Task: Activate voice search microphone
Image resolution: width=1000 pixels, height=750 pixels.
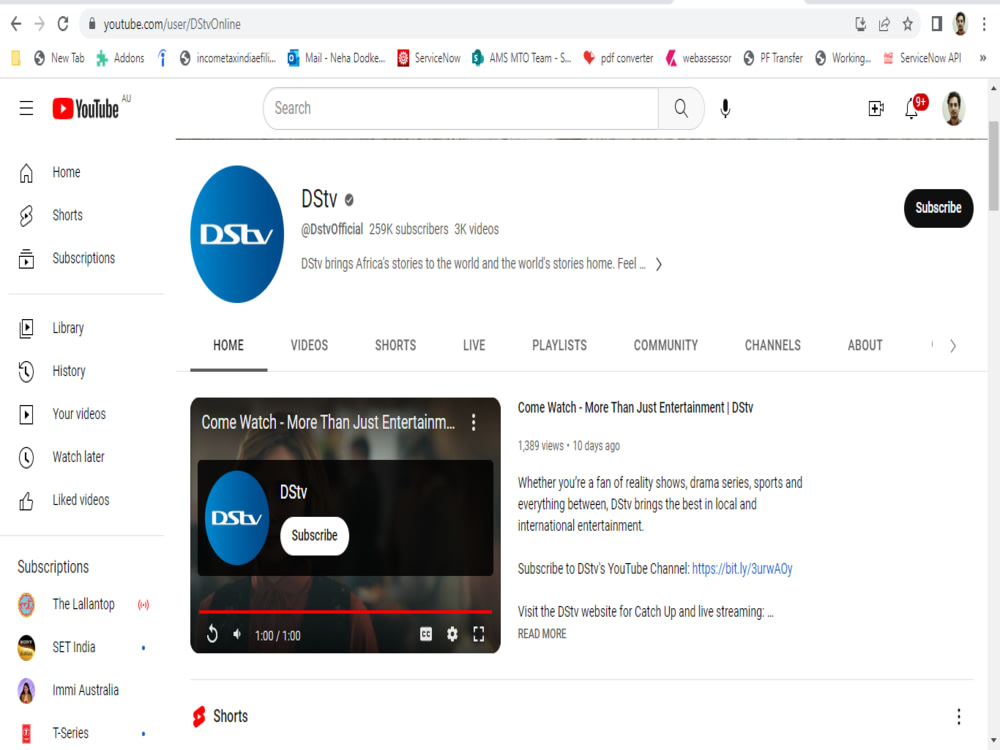Action: point(725,108)
